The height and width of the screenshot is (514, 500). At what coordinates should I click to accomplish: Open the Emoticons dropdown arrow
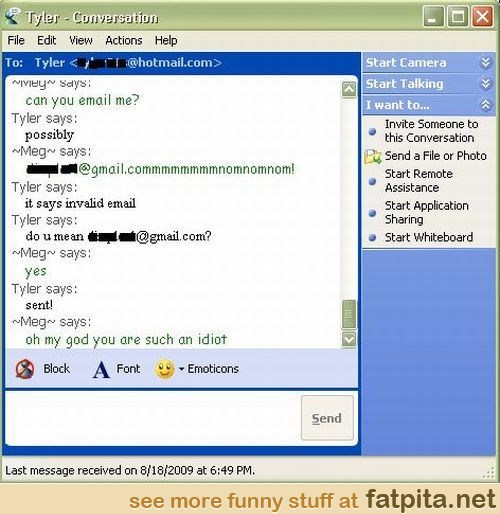coord(181,369)
